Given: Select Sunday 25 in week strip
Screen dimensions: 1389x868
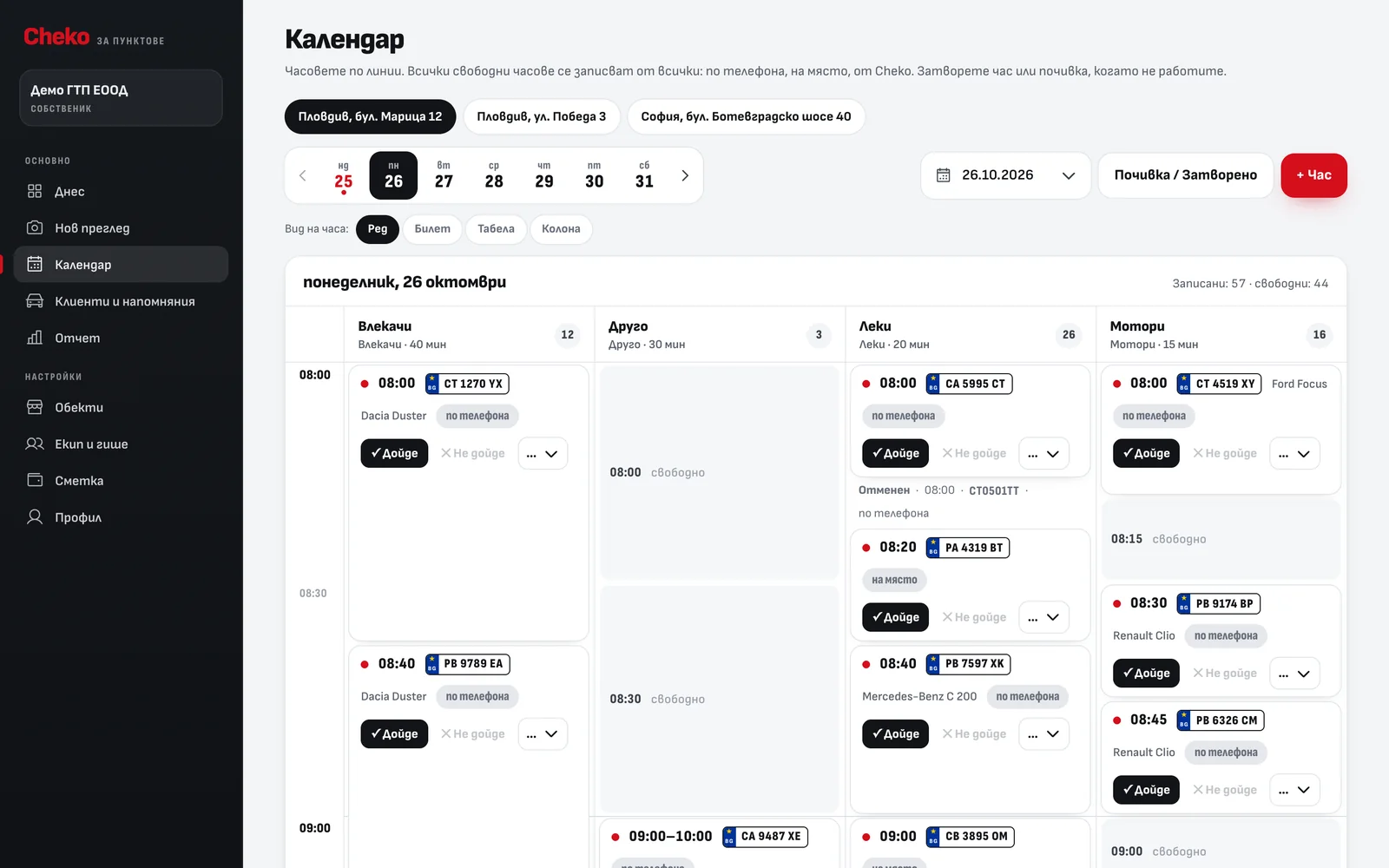Looking at the screenshot, I should coord(344,175).
